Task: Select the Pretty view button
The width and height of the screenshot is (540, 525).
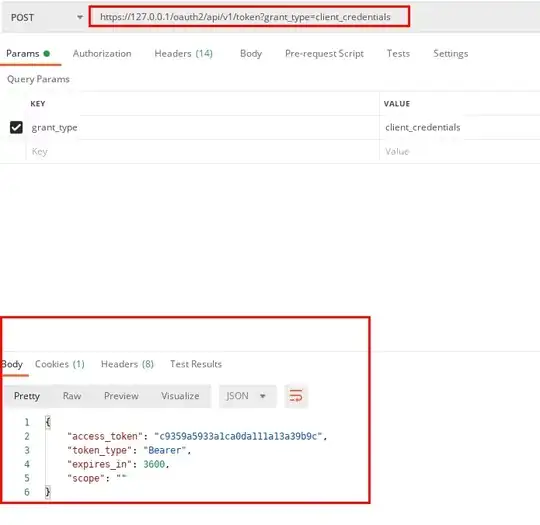Action: click(x=27, y=396)
